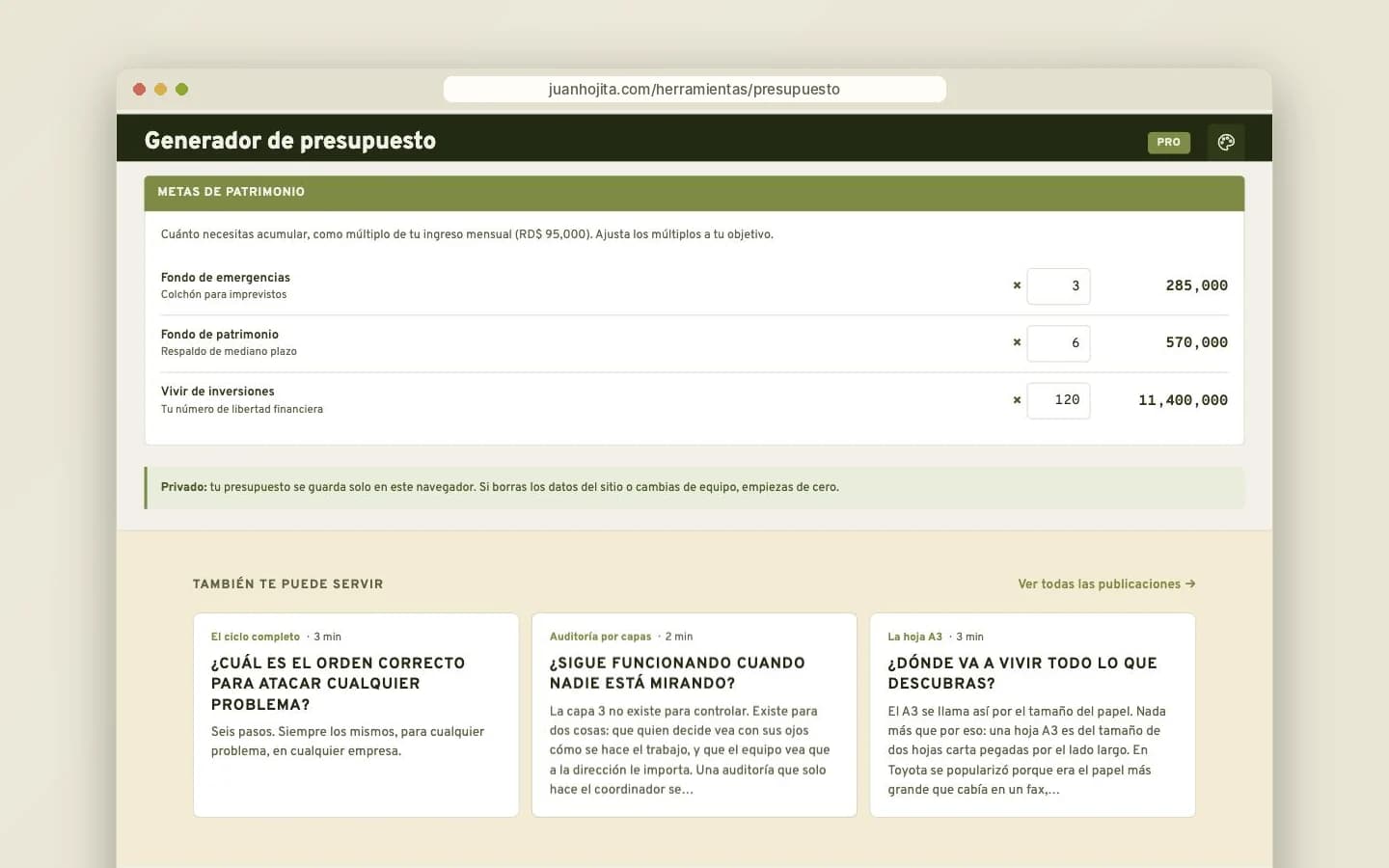Screen dimensions: 1389x868
Task: Click the PRO badge
Action: tap(1168, 142)
